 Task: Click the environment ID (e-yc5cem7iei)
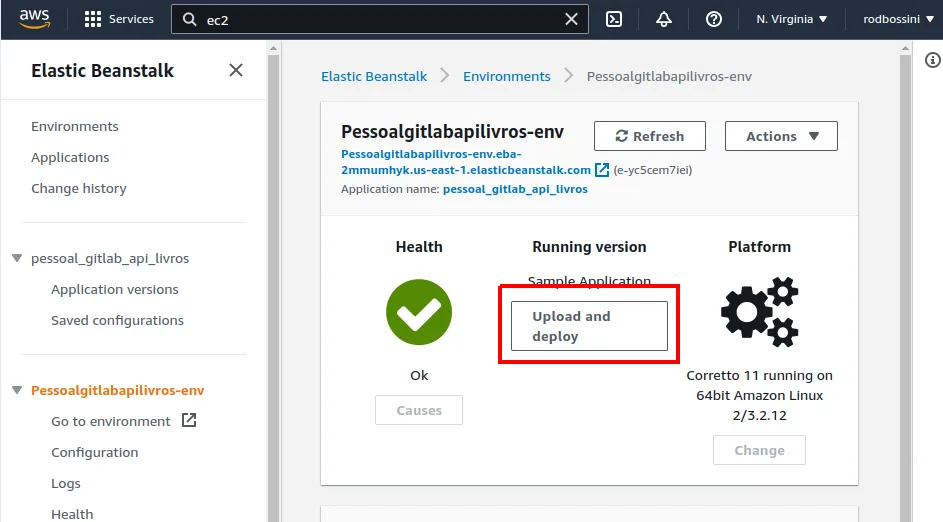point(653,170)
